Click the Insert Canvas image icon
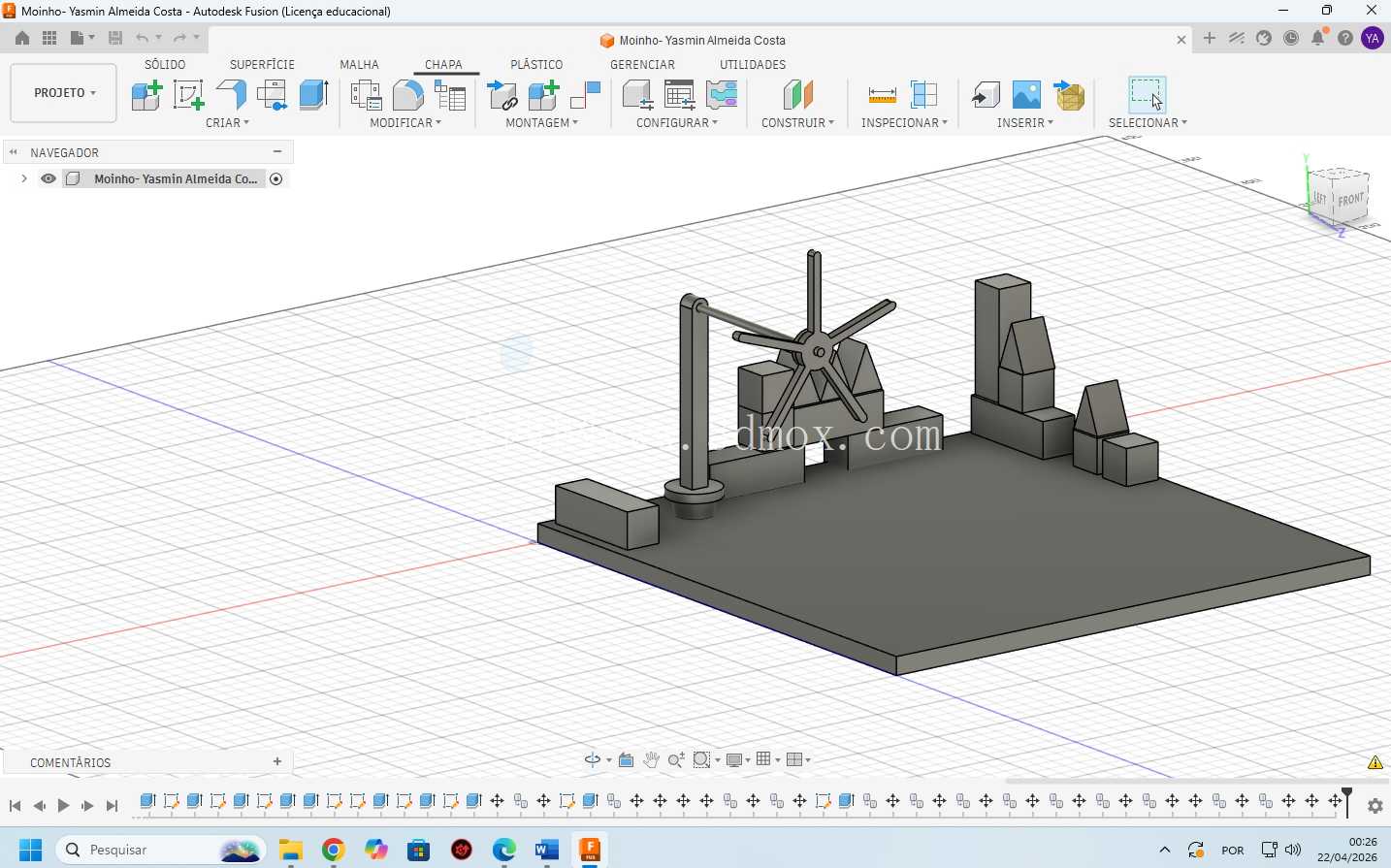 click(x=1026, y=95)
